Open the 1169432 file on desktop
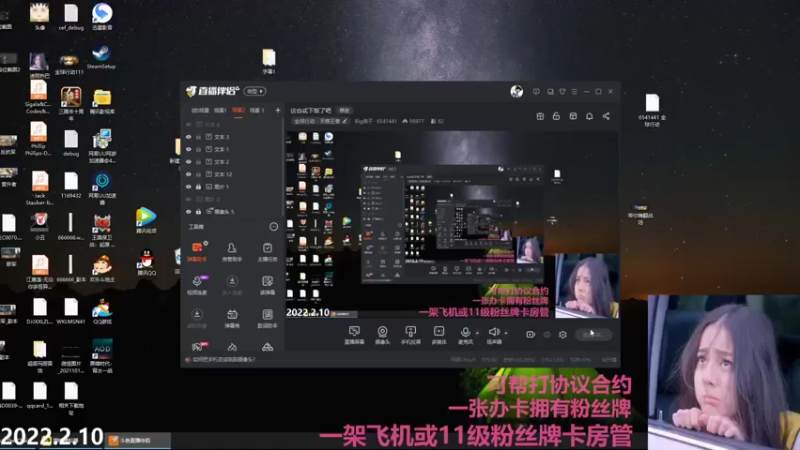 click(x=71, y=185)
